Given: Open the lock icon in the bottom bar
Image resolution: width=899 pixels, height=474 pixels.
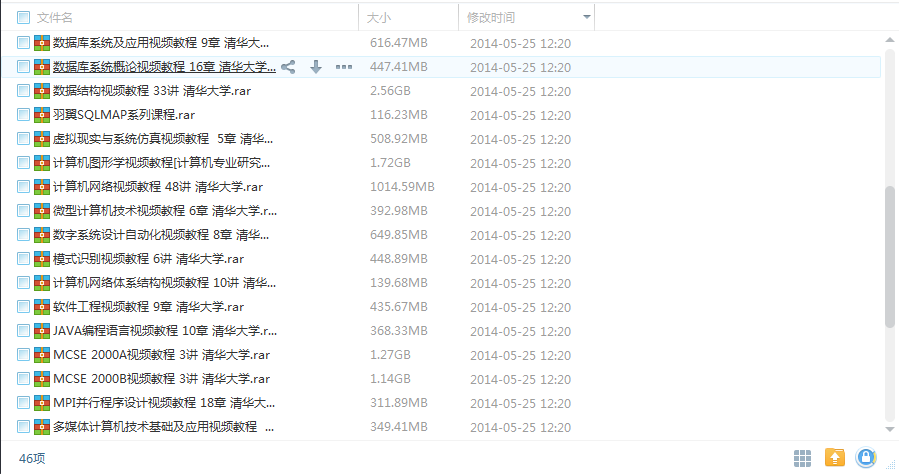Looking at the screenshot, I should [x=866, y=457].
